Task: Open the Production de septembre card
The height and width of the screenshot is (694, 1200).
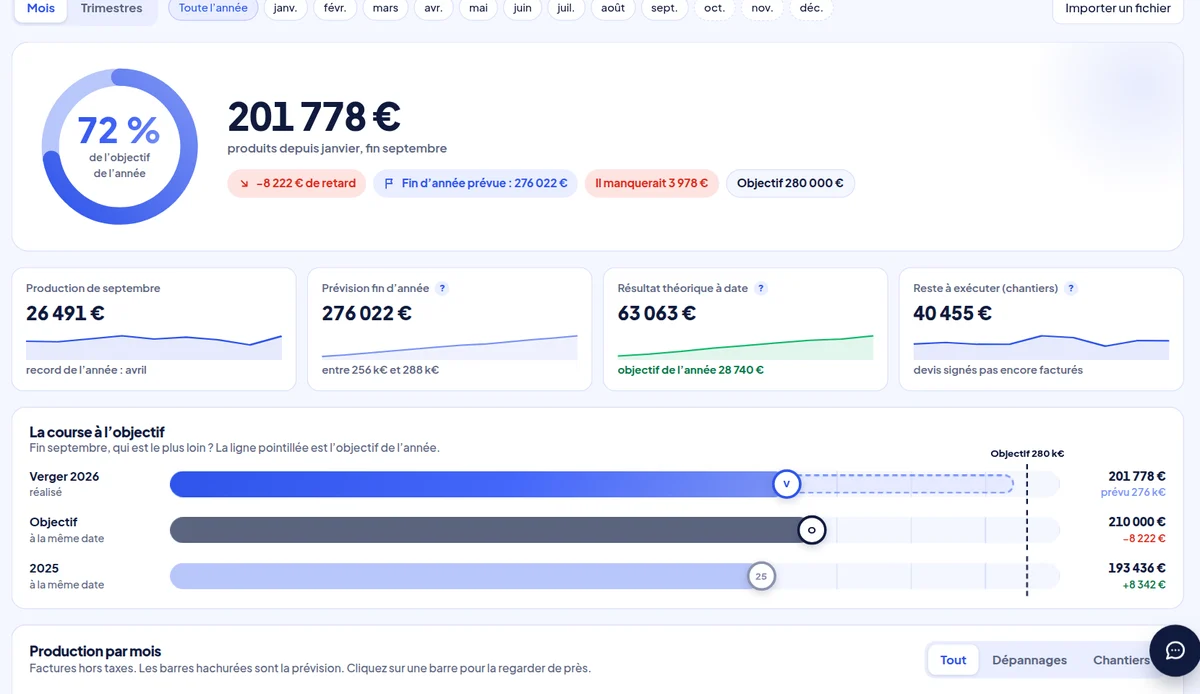Action: [x=154, y=329]
